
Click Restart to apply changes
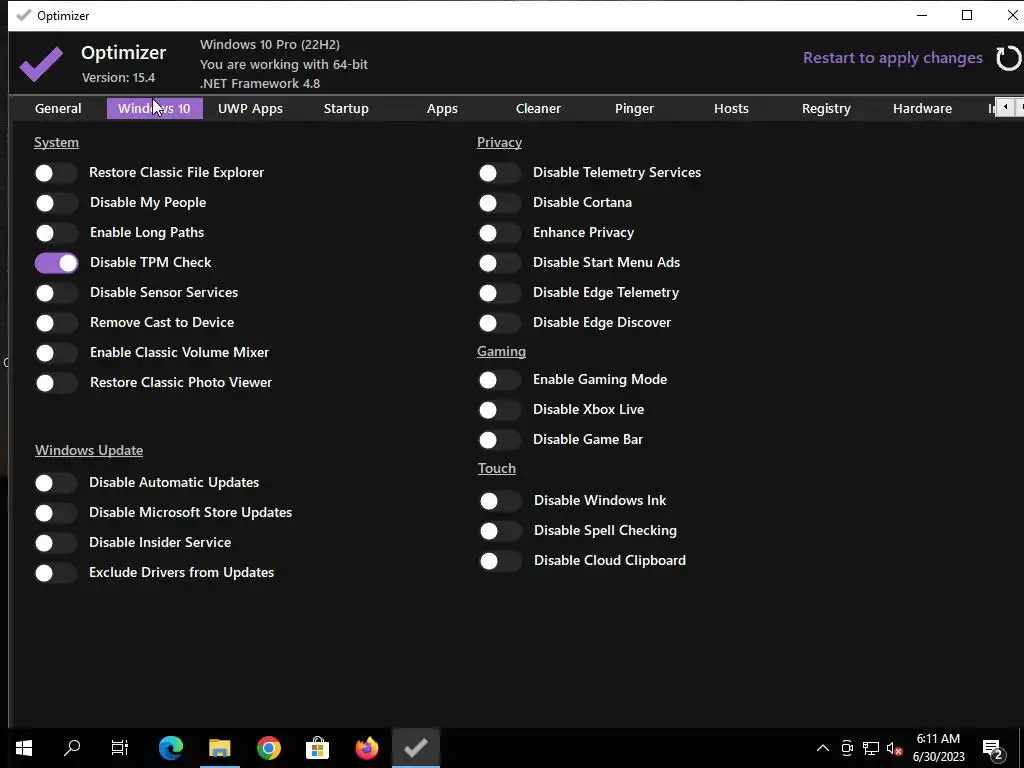click(893, 58)
